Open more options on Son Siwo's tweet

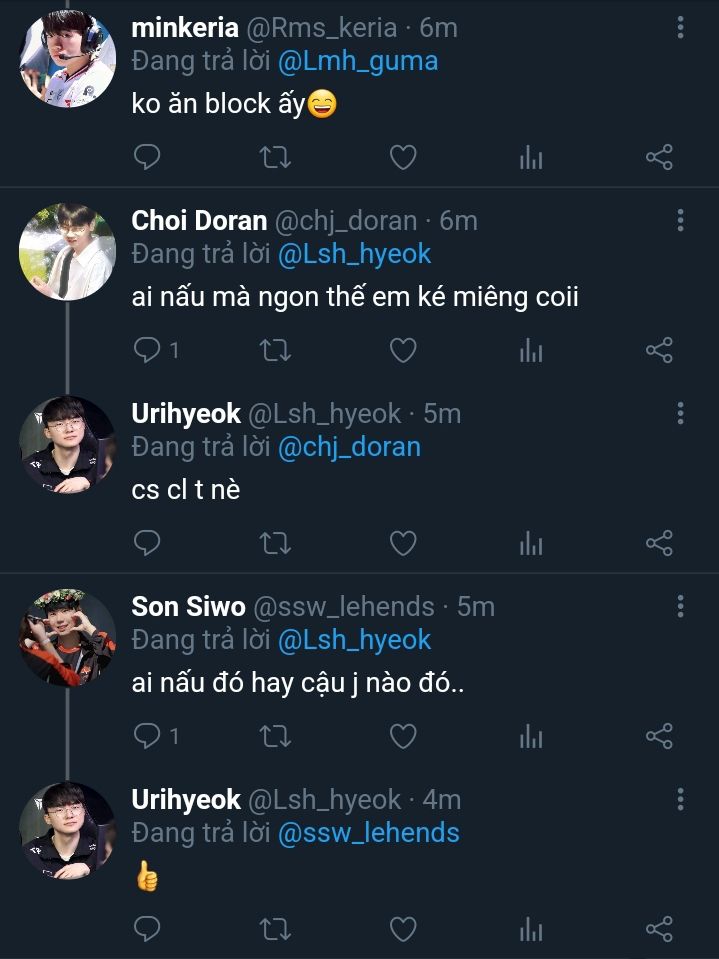(x=680, y=606)
